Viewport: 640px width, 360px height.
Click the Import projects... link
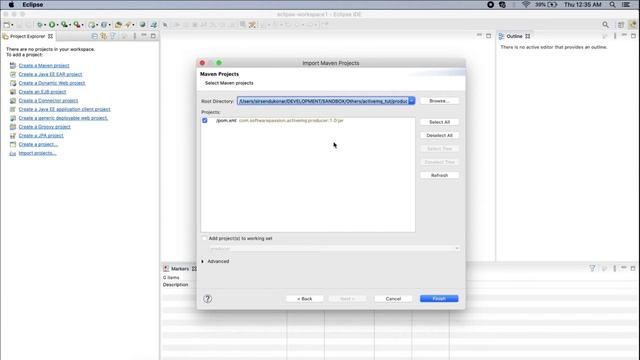pos(38,153)
